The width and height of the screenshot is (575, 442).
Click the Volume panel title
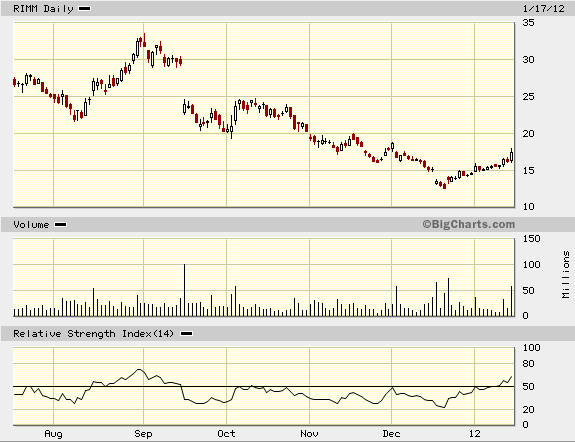tap(31, 224)
